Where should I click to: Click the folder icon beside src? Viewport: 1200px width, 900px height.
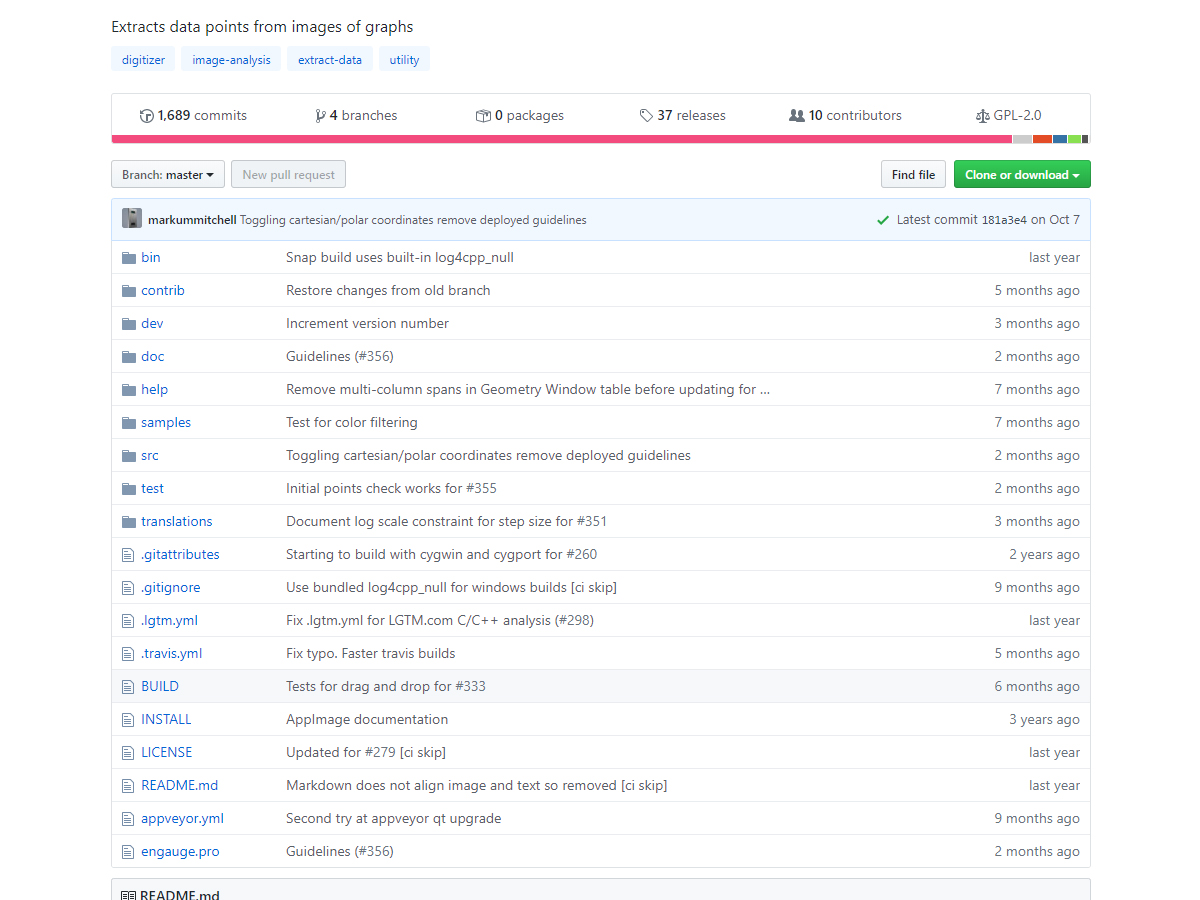click(x=128, y=456)
